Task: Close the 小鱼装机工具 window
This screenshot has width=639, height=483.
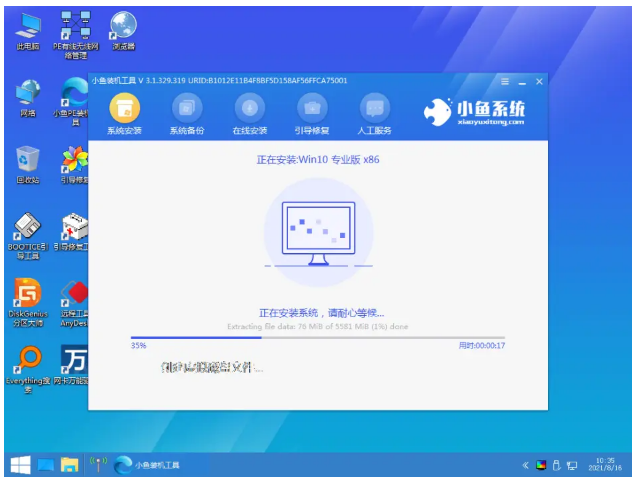Action: [x=539, y=82]
